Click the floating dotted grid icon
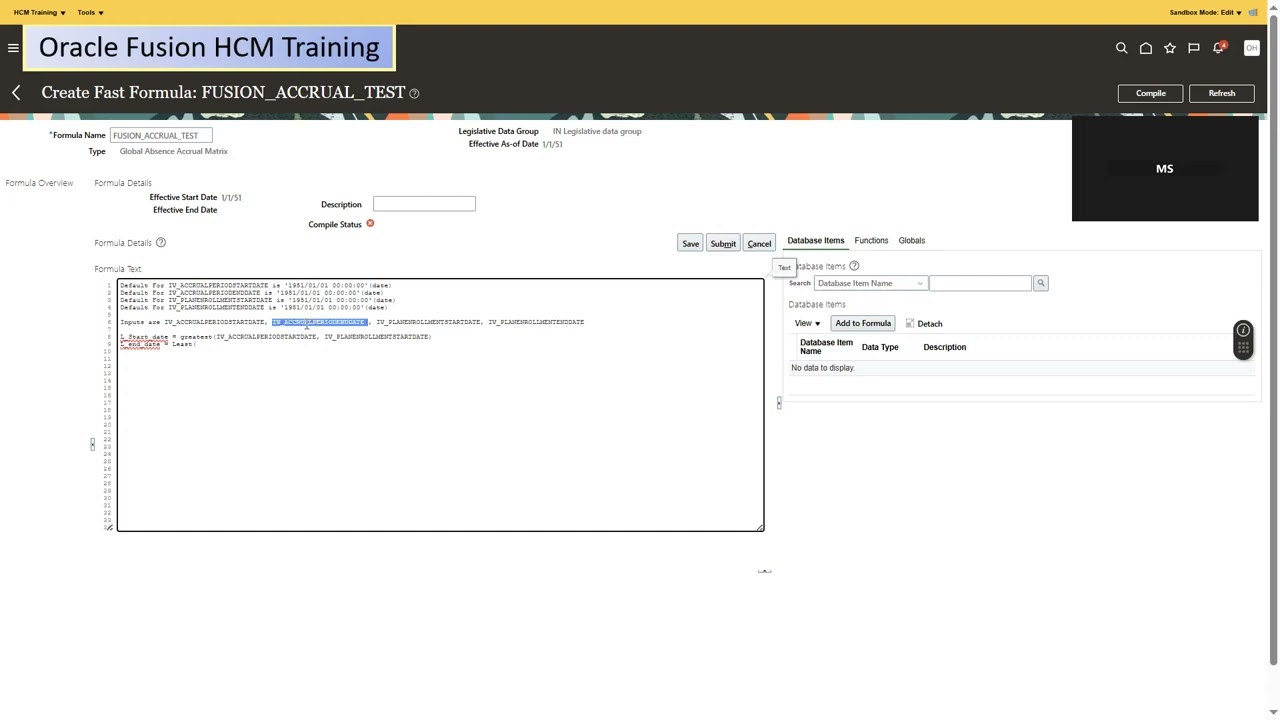The width and height of the screenshot is (1280, 720). tap(1243, 348)
